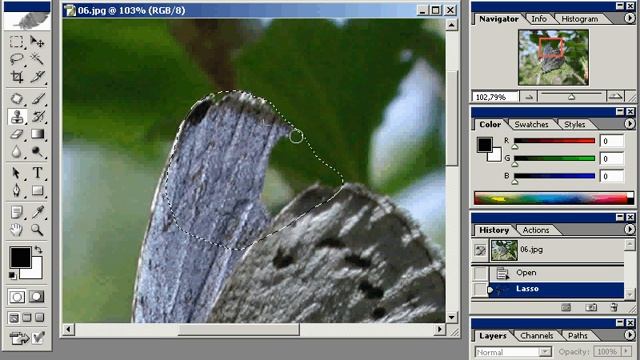This screenshot has height=360, width=640.
Task: Click the red R color slider
Action: [554, 141]
